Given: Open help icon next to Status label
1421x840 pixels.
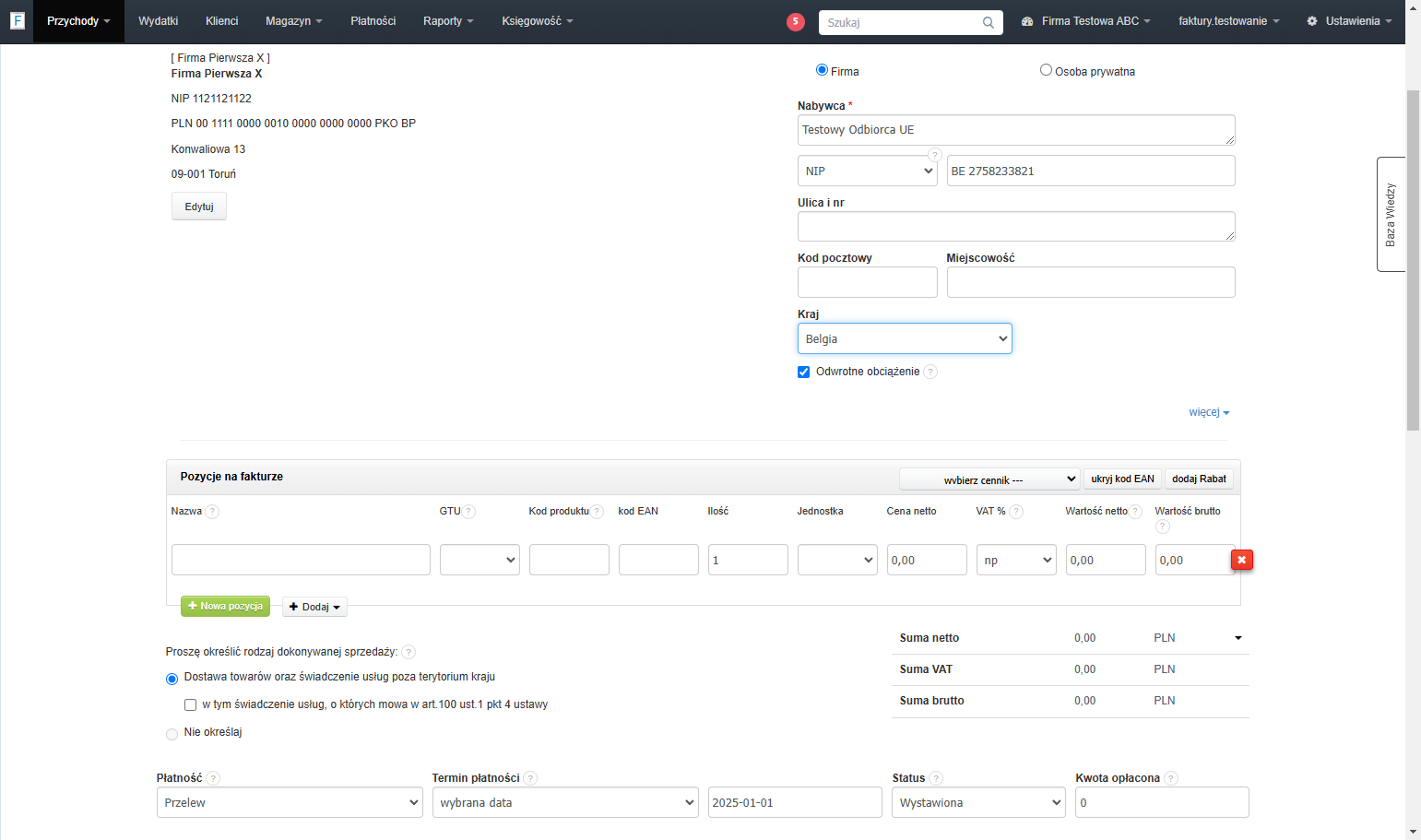Looking at the screenshot, I should tap(936, 778).
